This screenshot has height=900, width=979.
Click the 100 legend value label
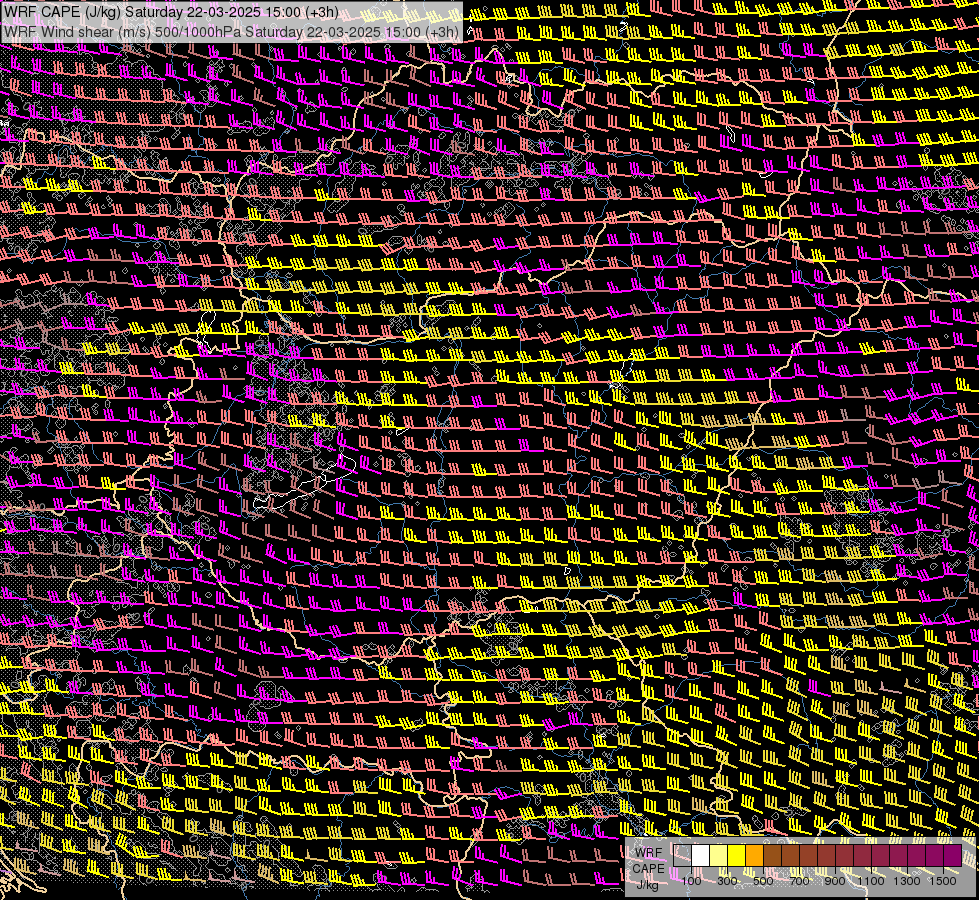[x=691, y=881]
